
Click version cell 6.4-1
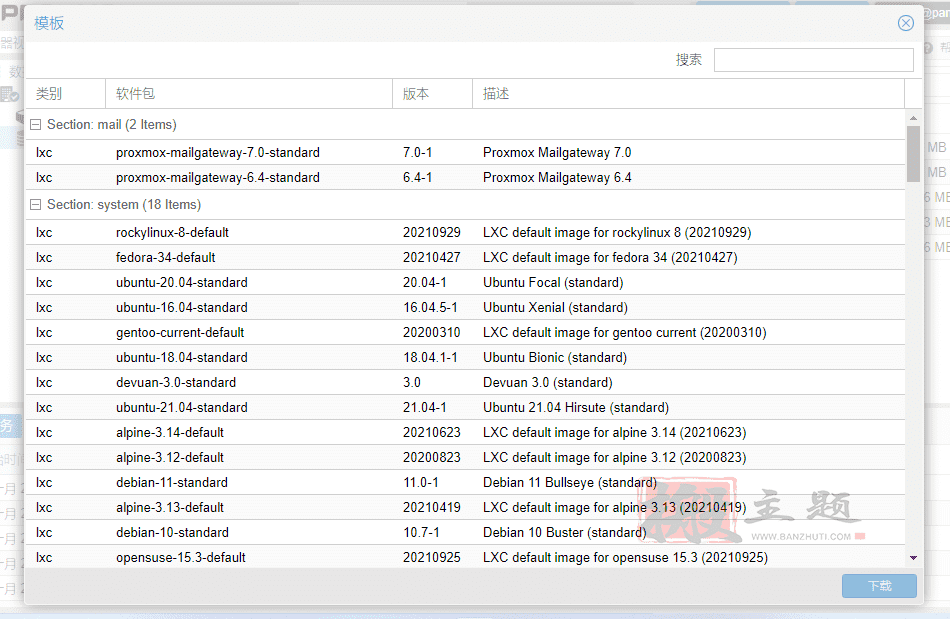[417, 177]
